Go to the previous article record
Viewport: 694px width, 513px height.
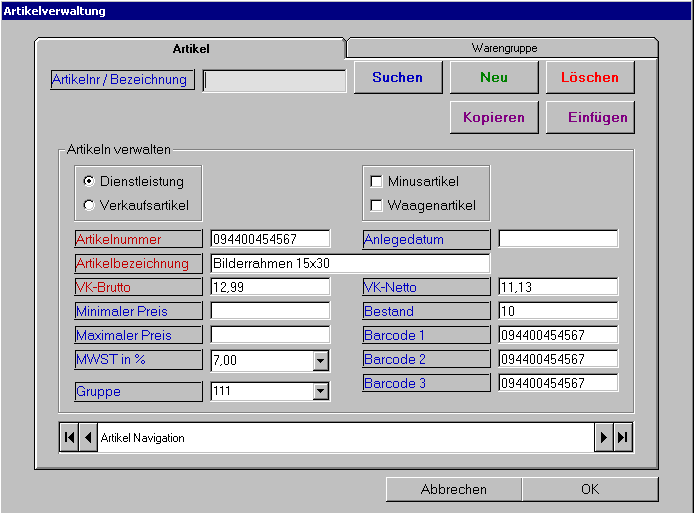pyautogui.click(x=87, y=438)
